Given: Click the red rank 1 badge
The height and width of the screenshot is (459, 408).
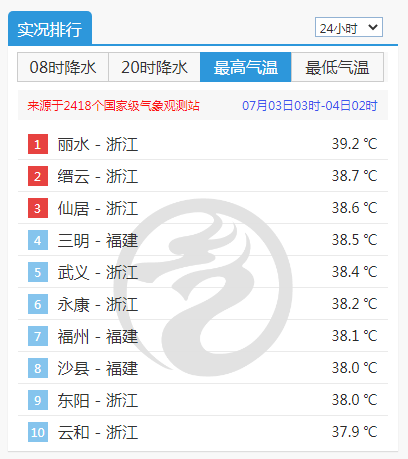Looking at the screenshot, I should 38,144.
